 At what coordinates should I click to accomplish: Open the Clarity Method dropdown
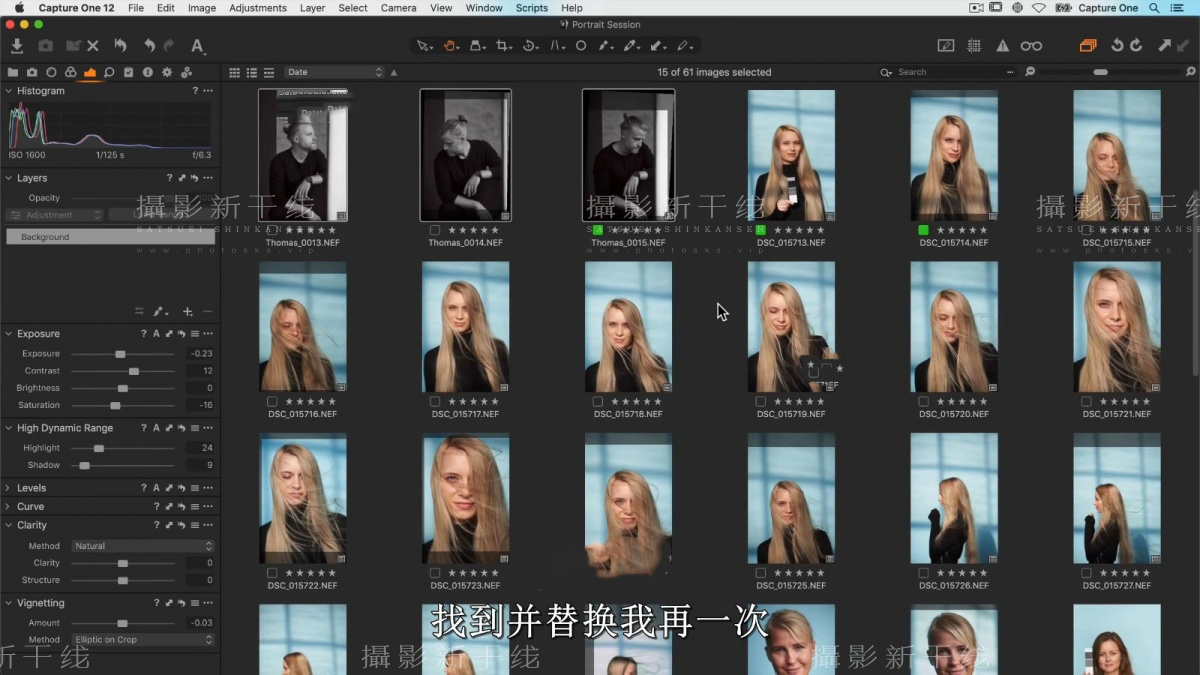point(143,546)
